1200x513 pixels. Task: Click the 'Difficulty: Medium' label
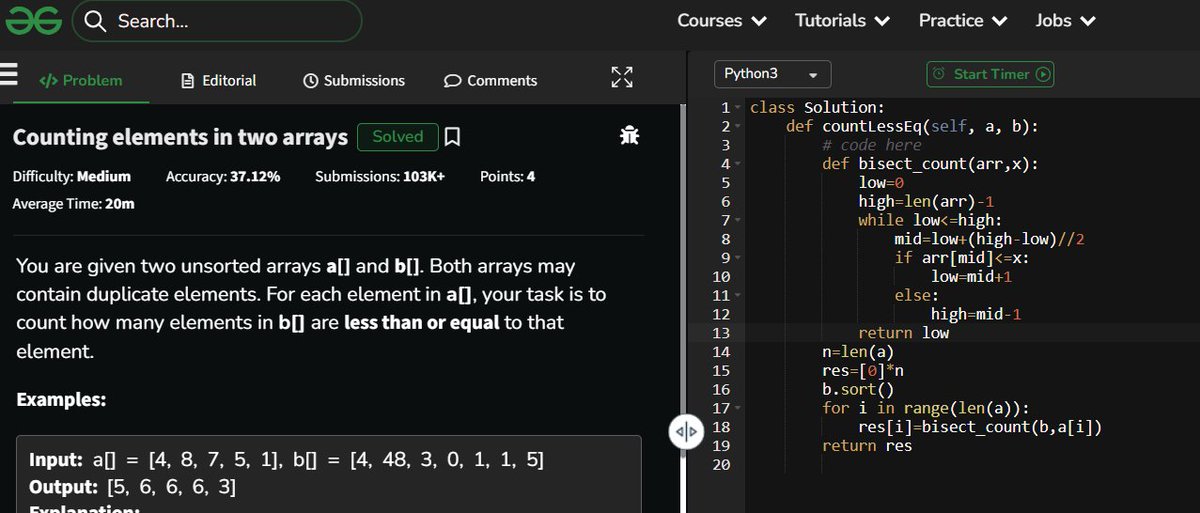71,176
